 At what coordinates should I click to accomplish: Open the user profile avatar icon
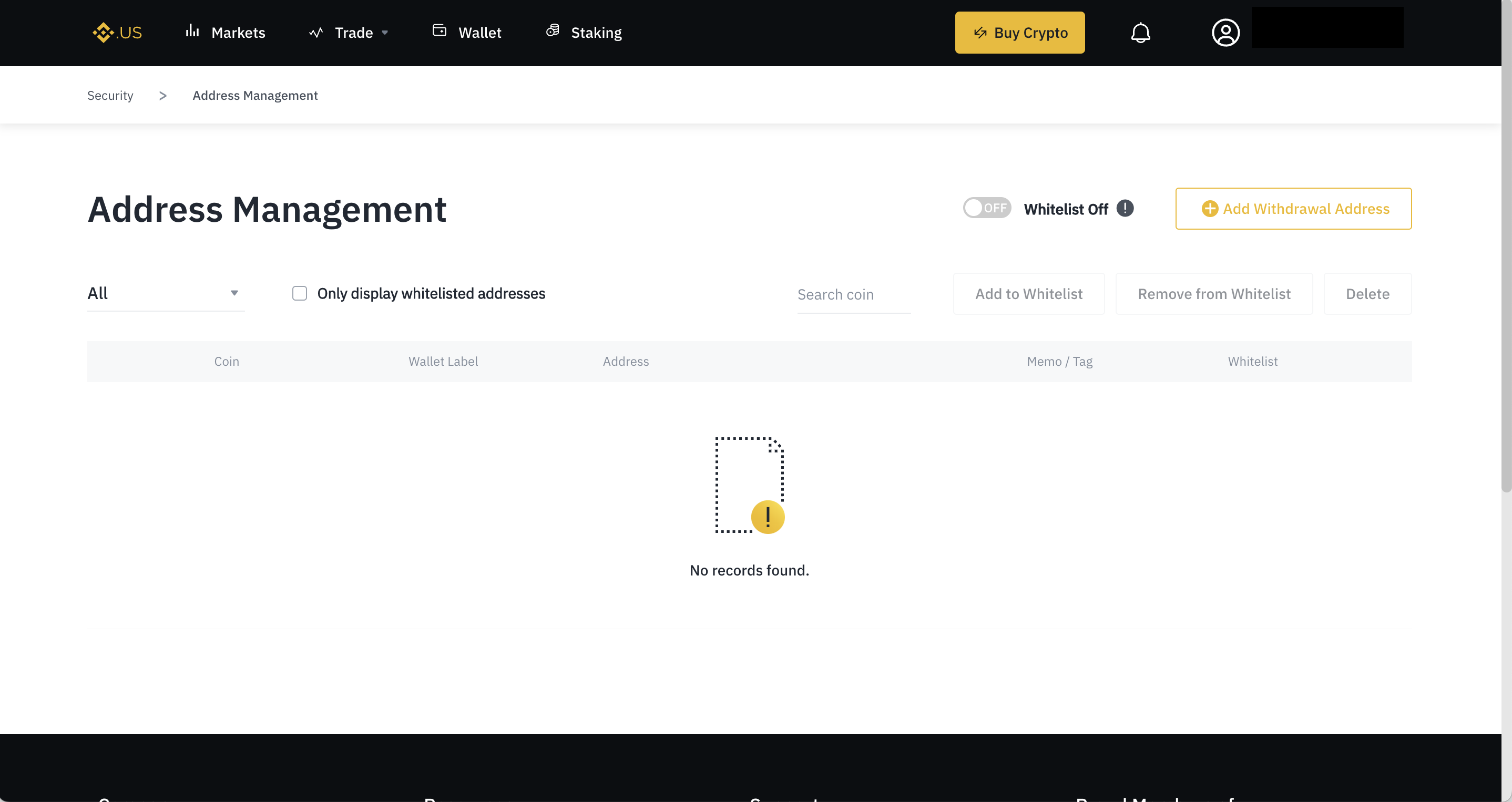point(1225,33)
